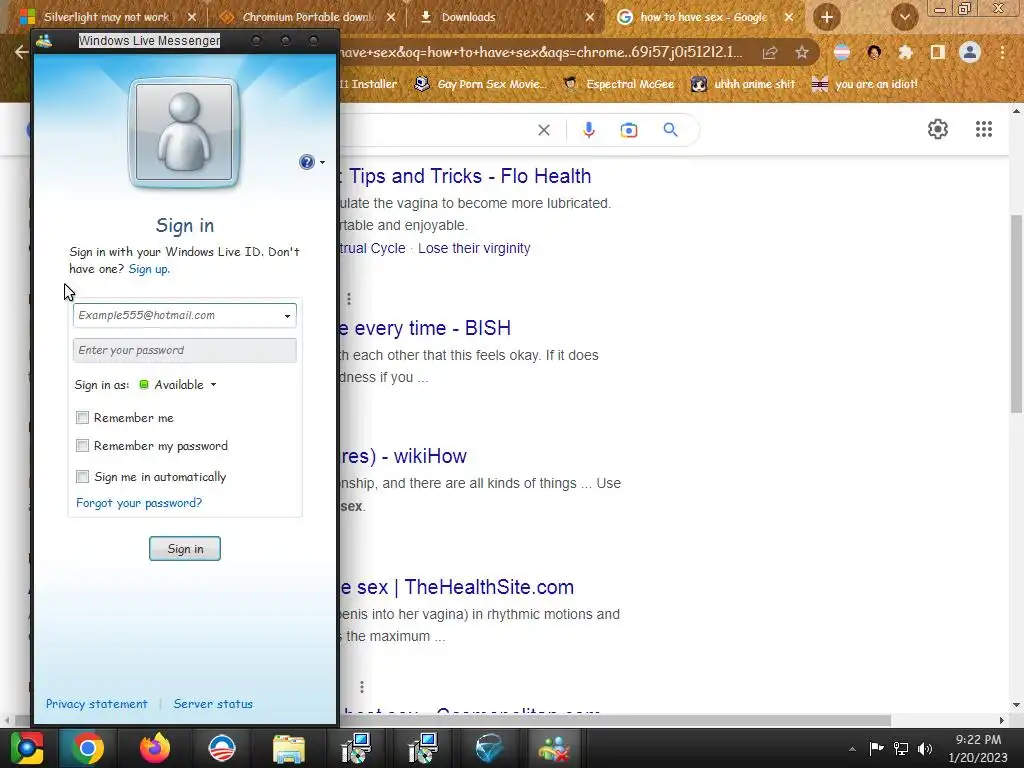Switch to Silverlight may not work tab
The height and width of the screenshot is (768, 1024).
click(x=106, y=17)
